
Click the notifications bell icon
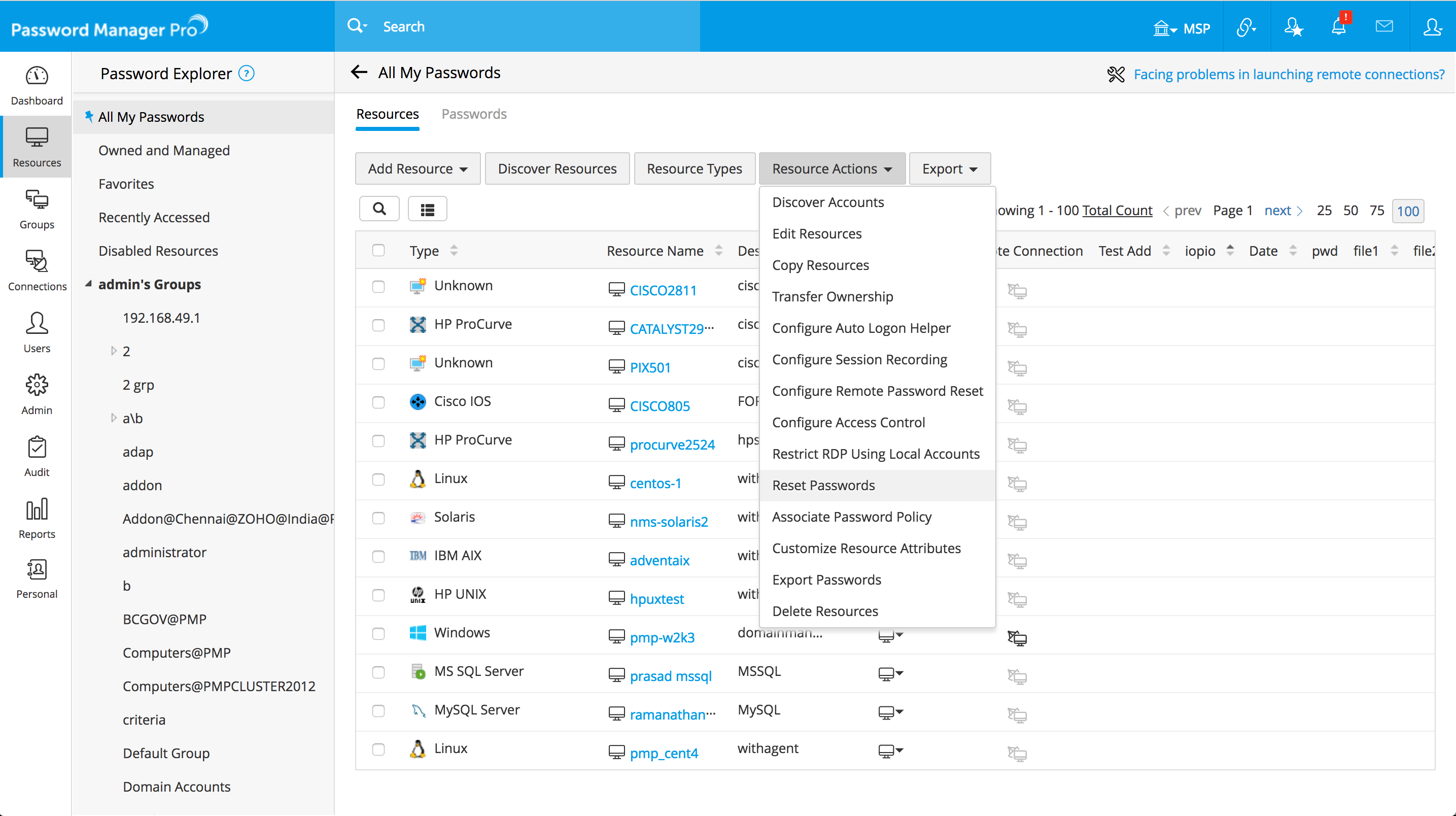tap(1338, 26)
